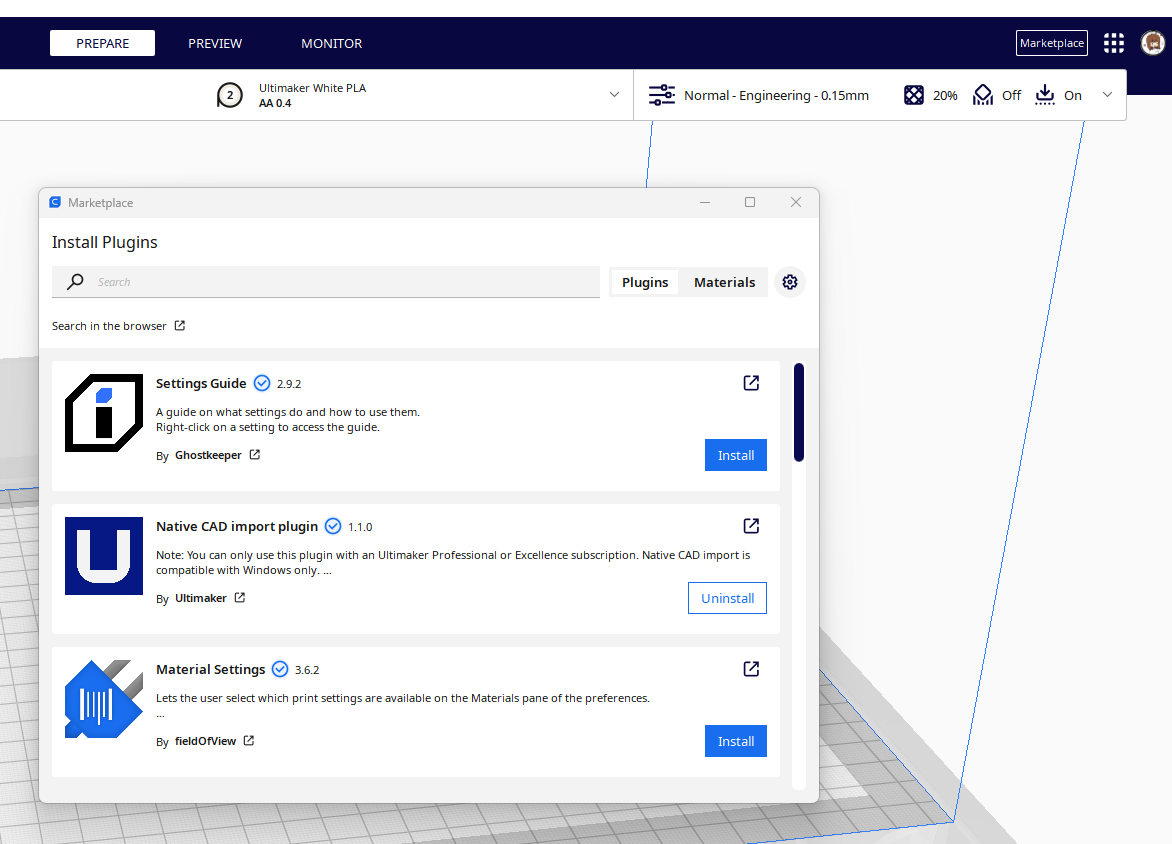Viewport: 1172px width, 844px height.
Task: Click the build plate adhesion icon labeled On
Action: [1045, 95]
